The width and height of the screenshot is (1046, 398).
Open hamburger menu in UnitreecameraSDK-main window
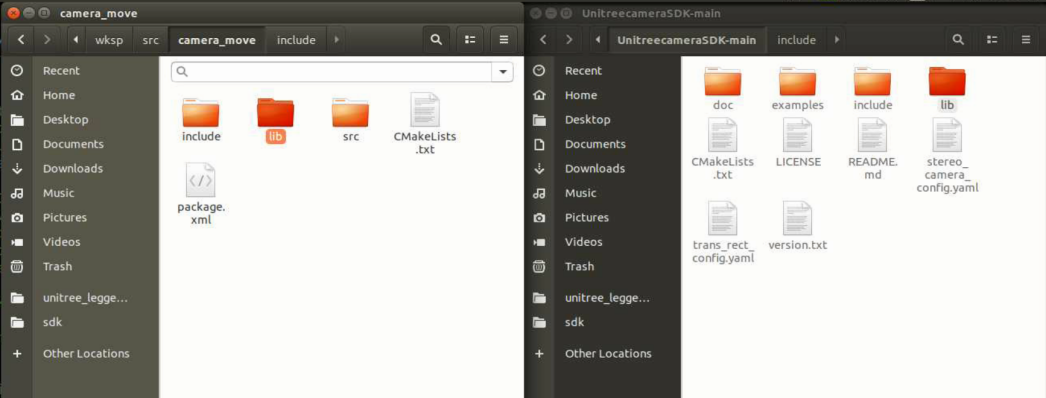(1026, 40)
